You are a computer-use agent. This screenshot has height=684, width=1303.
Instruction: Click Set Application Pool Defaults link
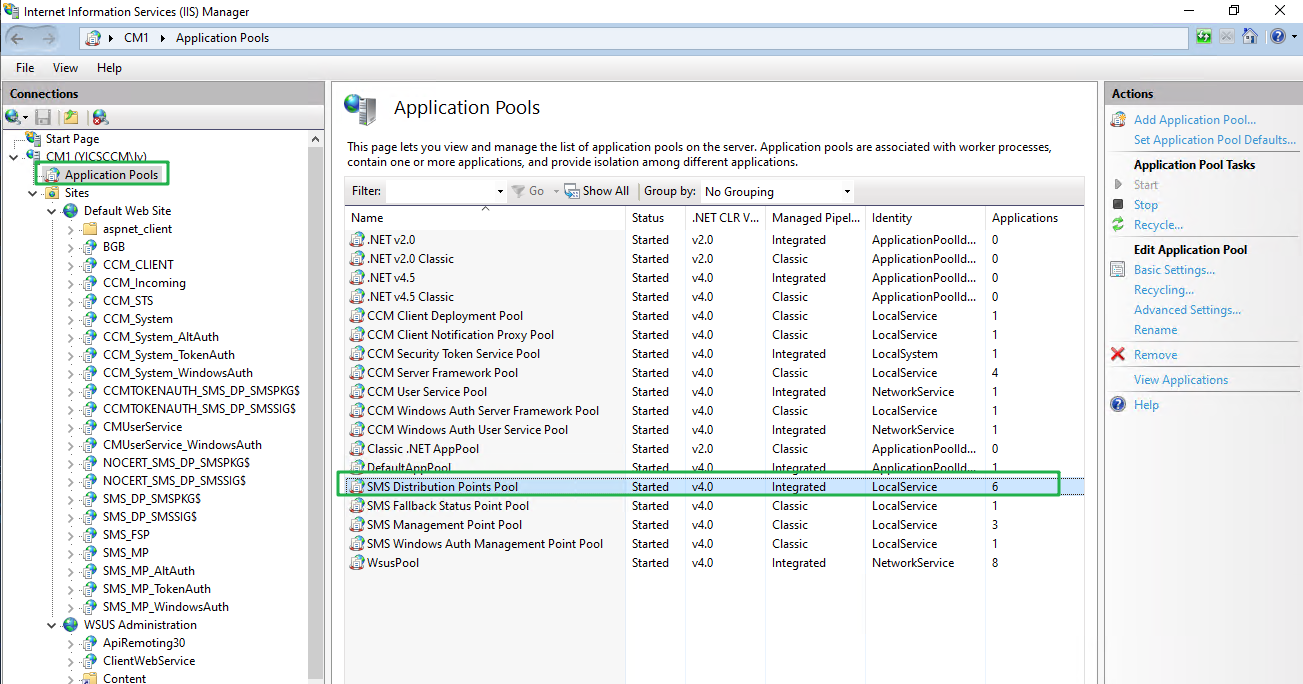(x=1214, y=140)
